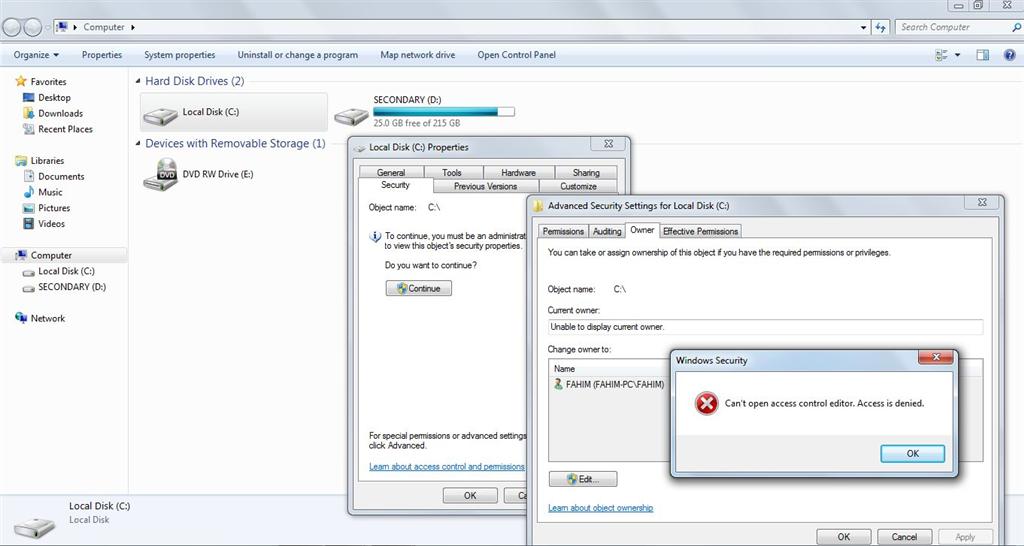Click Uninstall or change a program
Screen dimensions: 1024x546
[298, 55]
